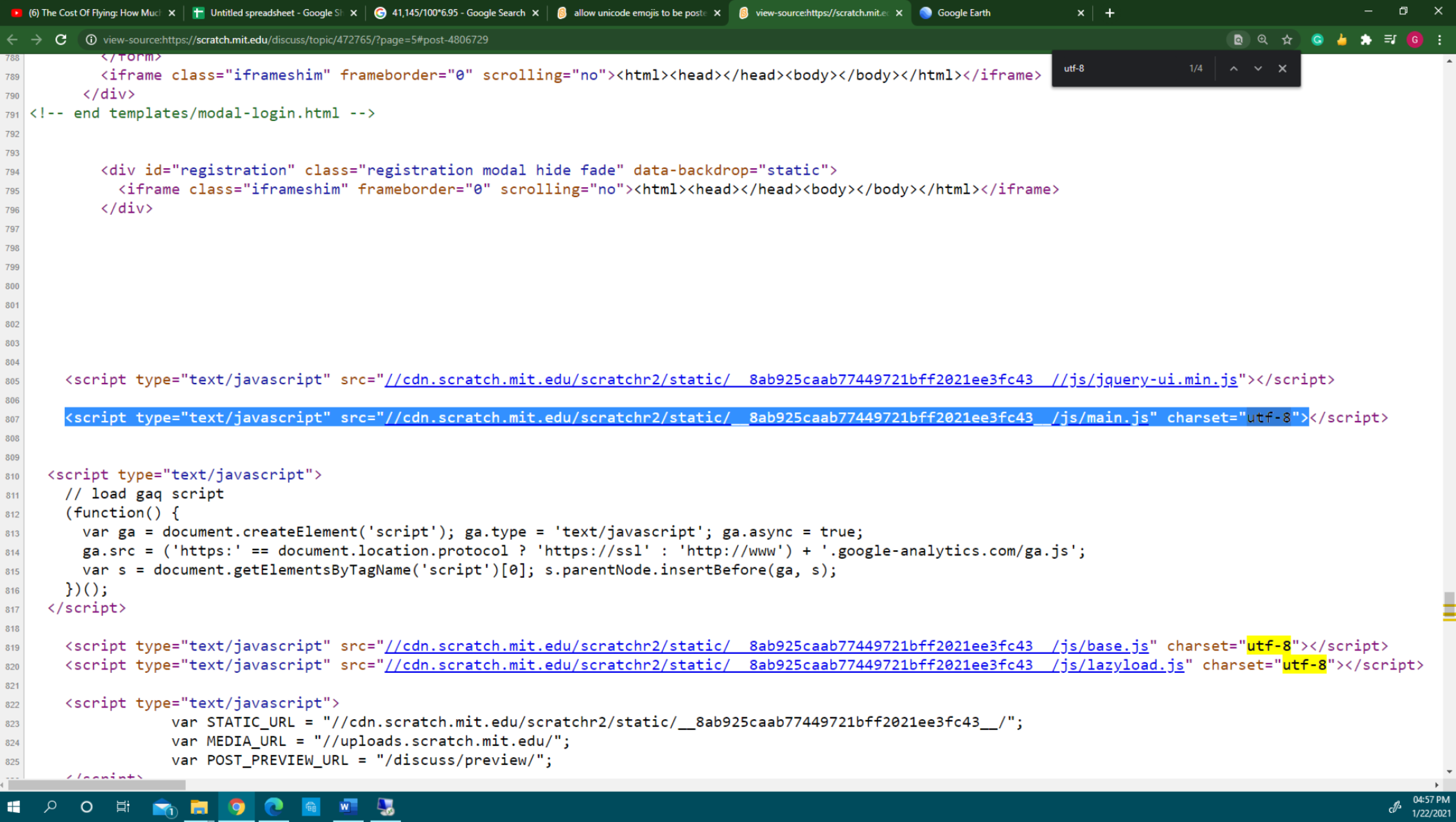
Task: Reload the page with the refresh icon
Action: pyautogui.click(x=61, y=40)
